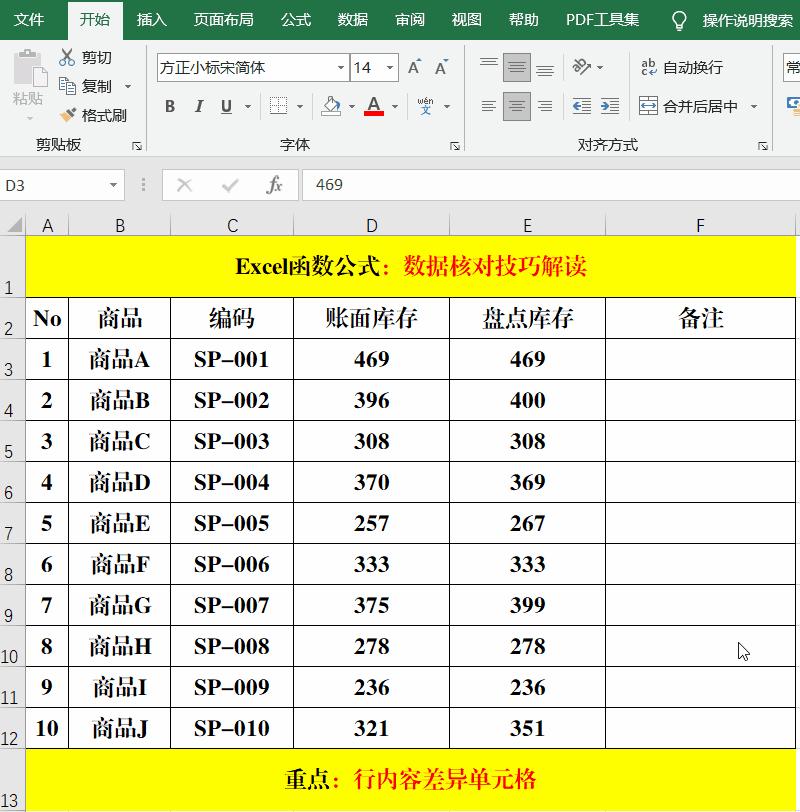Click the Copy (复制) icon
800x812 pixels.
click(x=67, y=86)
